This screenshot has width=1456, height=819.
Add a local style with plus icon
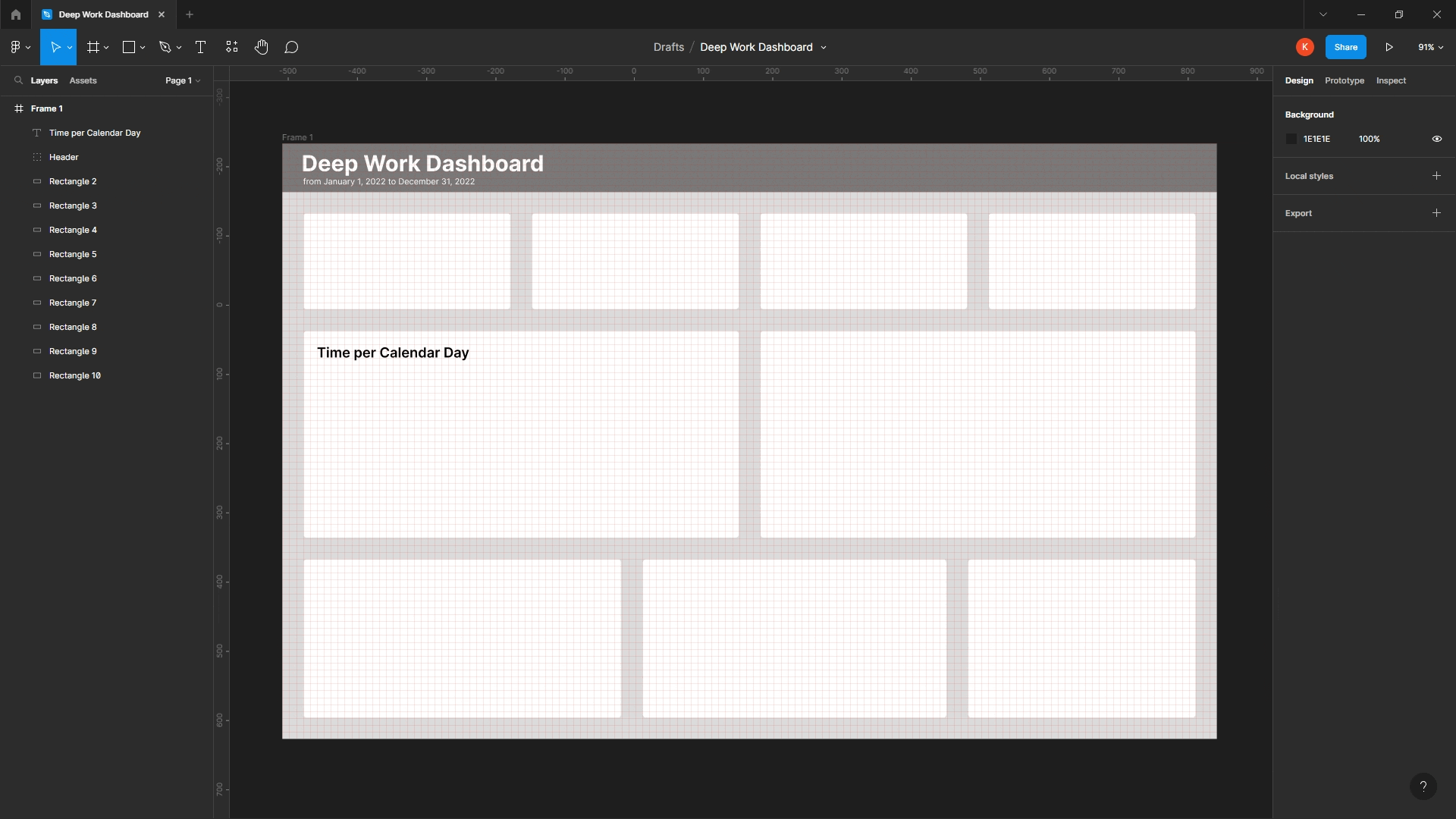tap(1436, 176)
